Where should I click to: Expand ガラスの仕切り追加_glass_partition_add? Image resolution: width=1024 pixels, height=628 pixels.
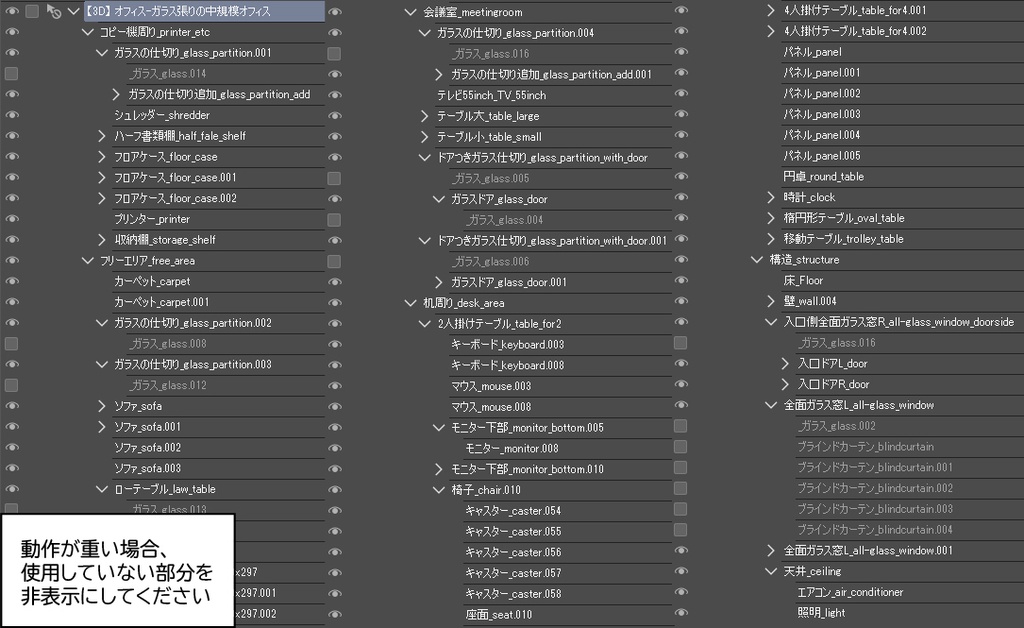[116, 94]
